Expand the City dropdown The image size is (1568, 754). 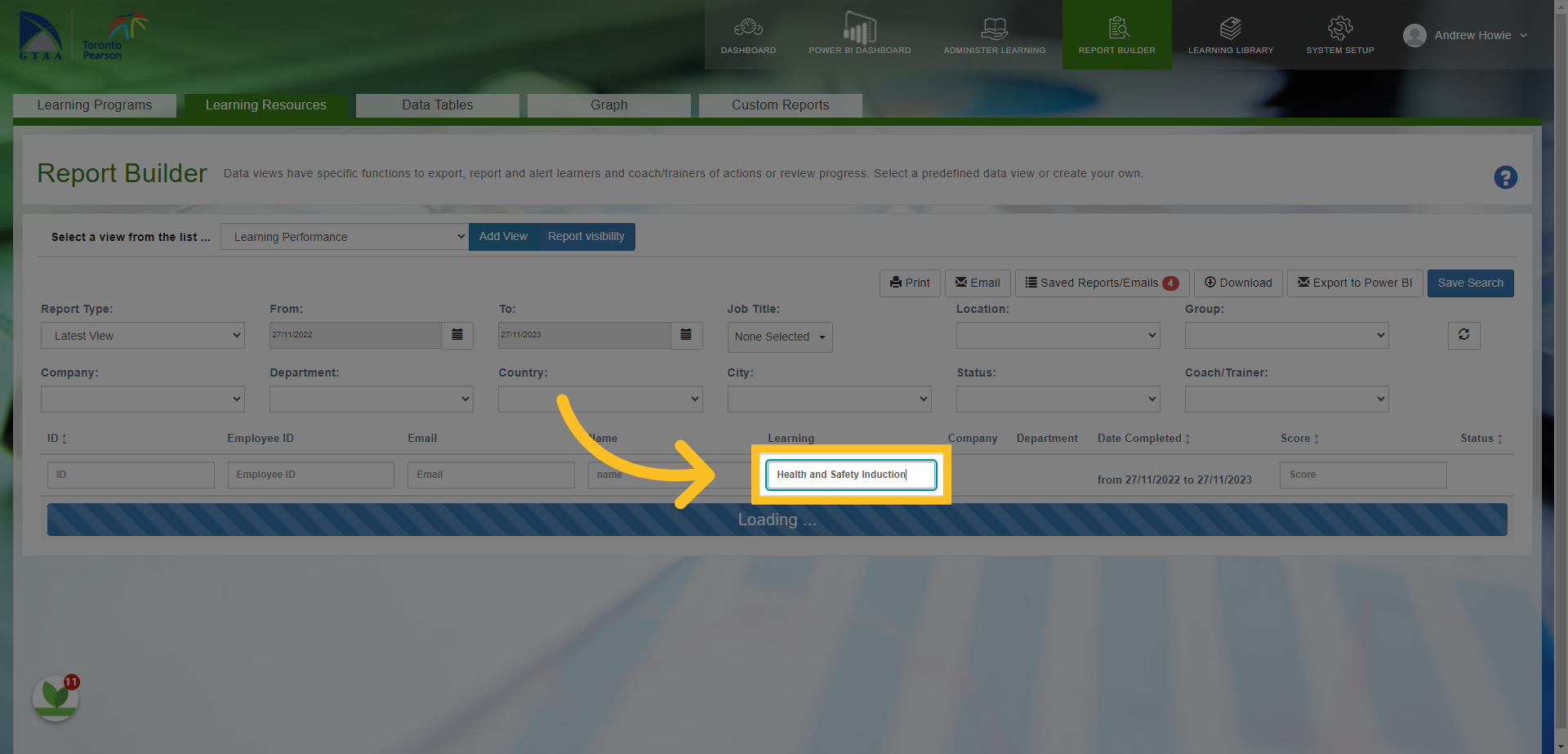(x=830, y=399)
